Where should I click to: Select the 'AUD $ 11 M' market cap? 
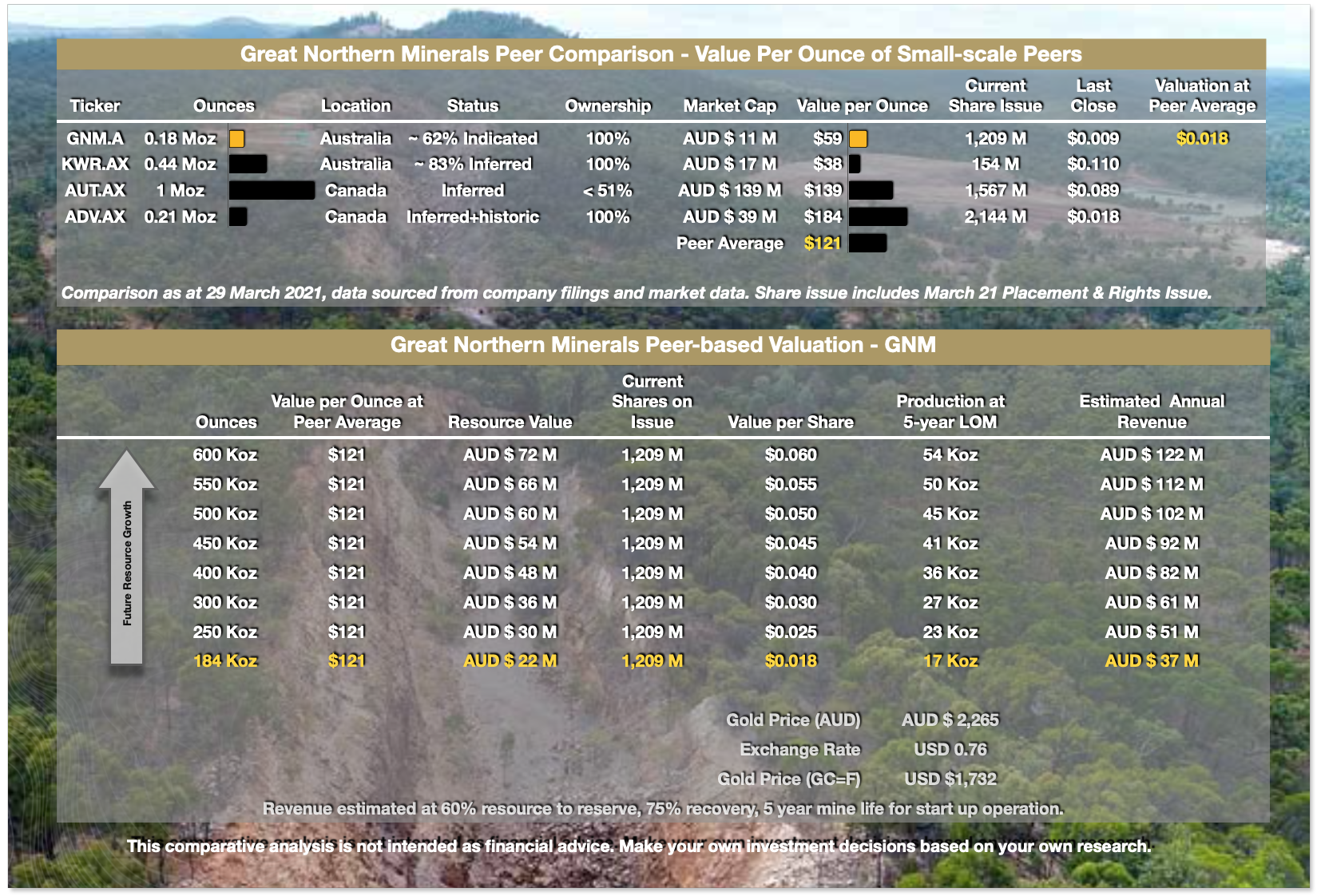point(729,138)
